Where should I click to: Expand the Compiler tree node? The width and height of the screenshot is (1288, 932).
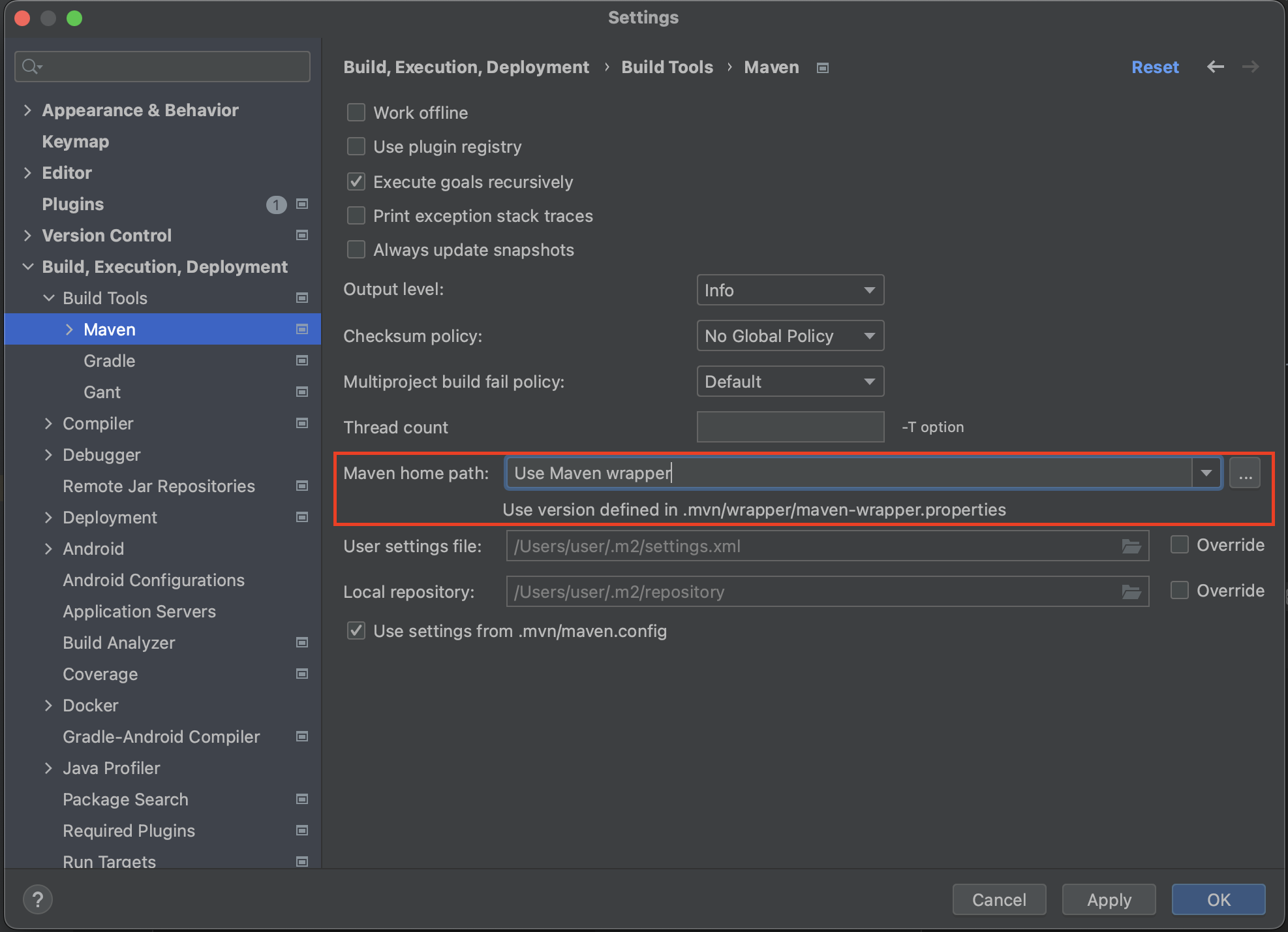[48, 424]
